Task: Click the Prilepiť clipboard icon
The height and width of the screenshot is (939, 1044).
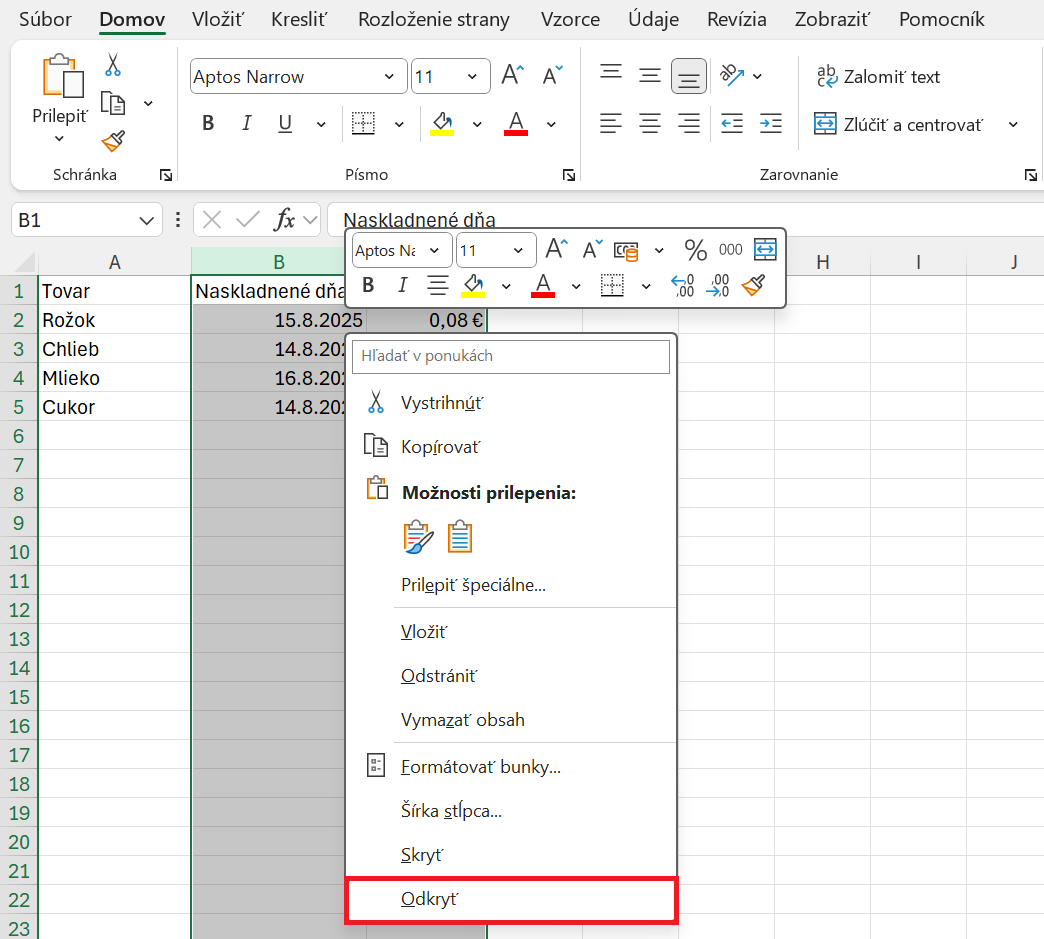Action: (x=63, y=75)
